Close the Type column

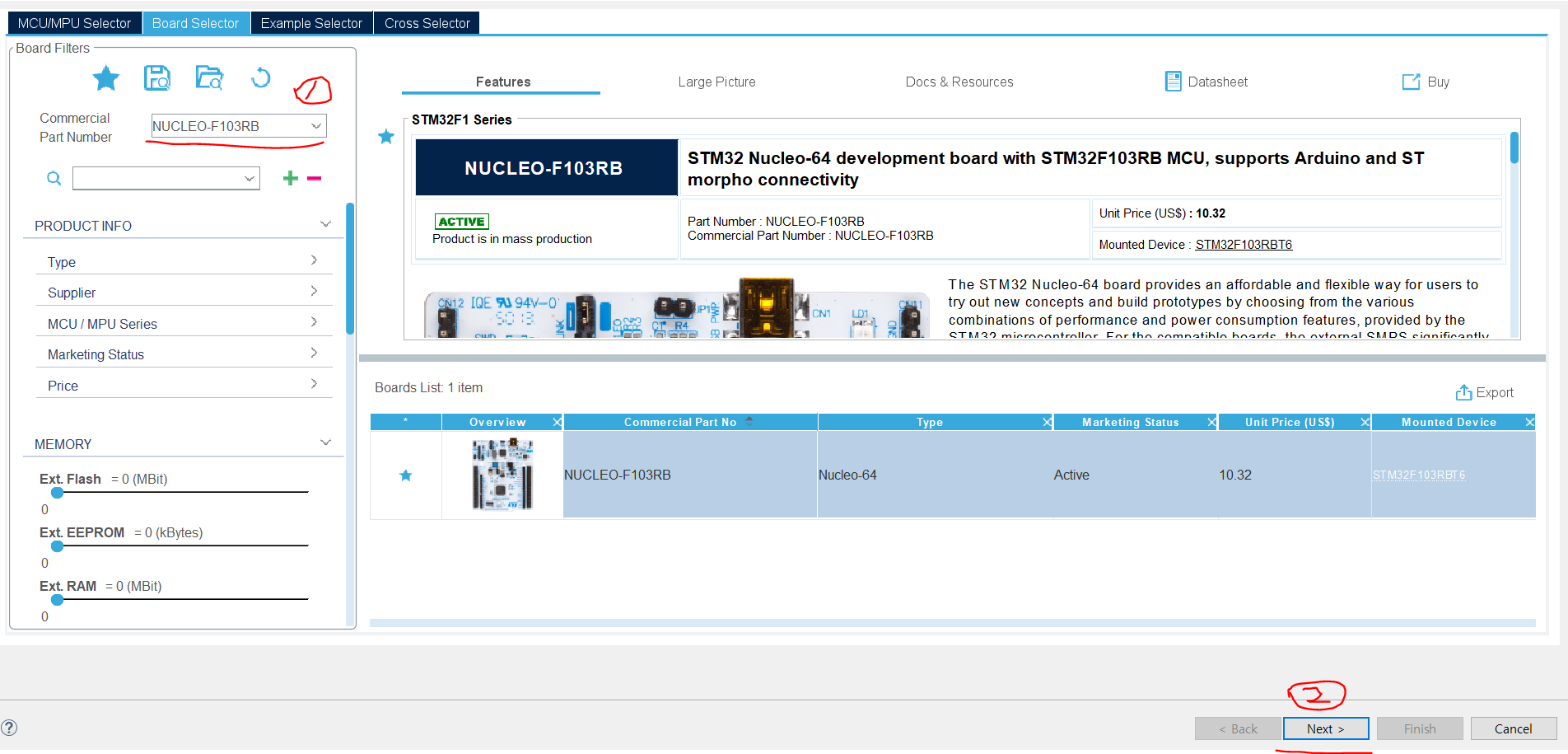(x=1047, y=422)
